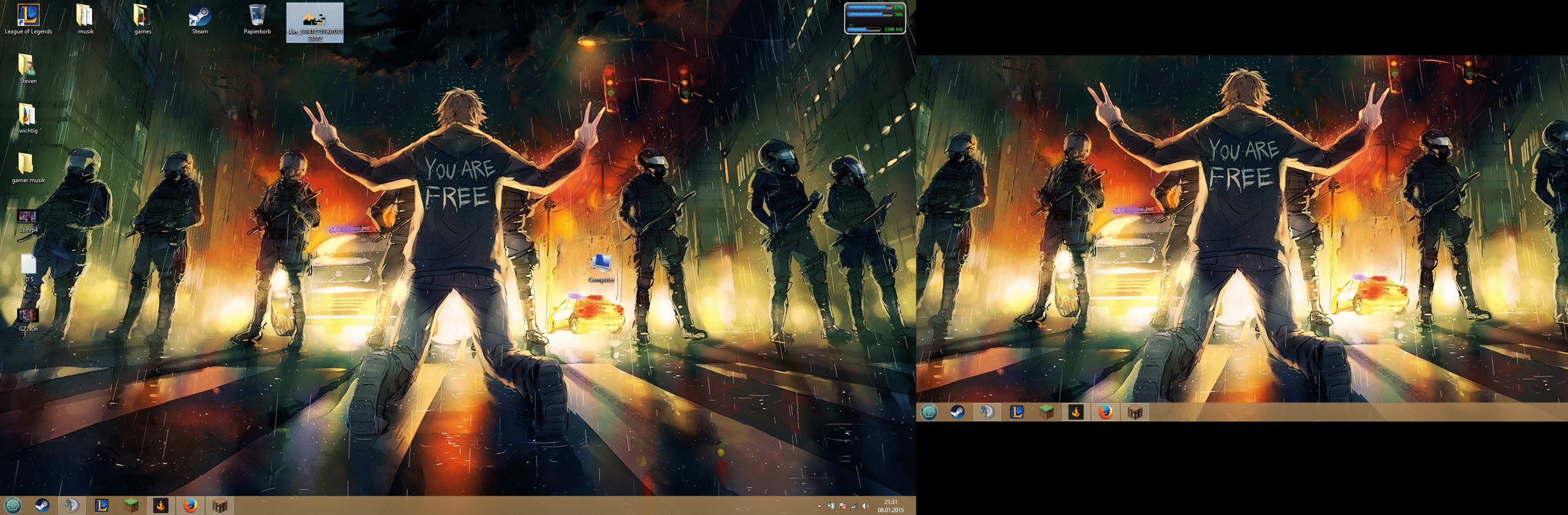
Task: Open the games folder on the desktop
Action: [x=142, y=19]
